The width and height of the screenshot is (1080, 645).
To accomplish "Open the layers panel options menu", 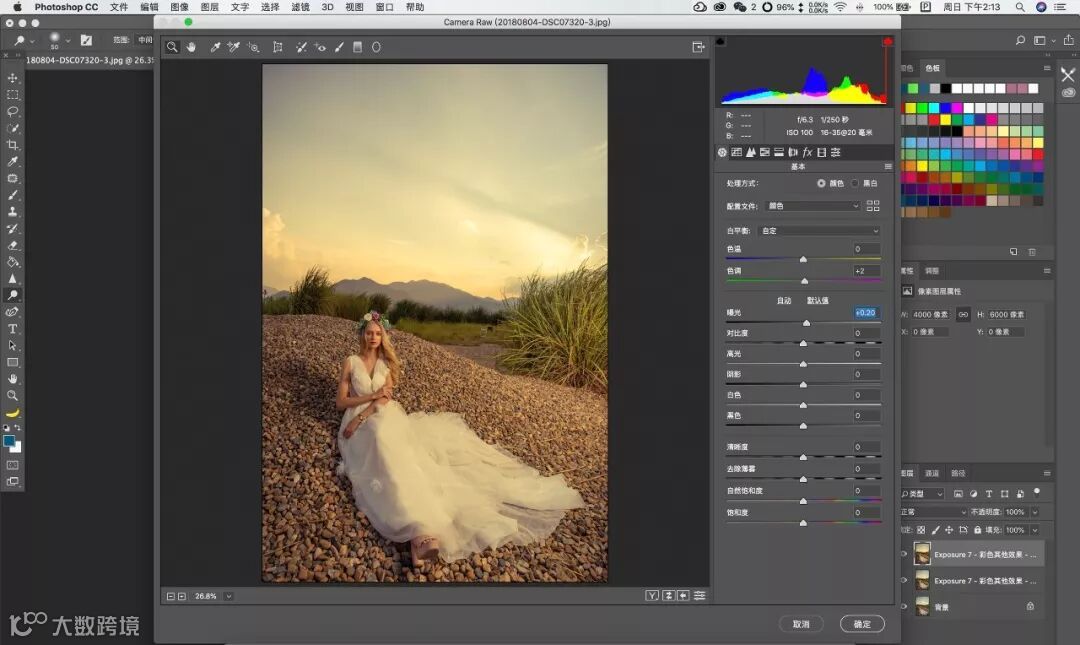I will (x=1047, y=473).
